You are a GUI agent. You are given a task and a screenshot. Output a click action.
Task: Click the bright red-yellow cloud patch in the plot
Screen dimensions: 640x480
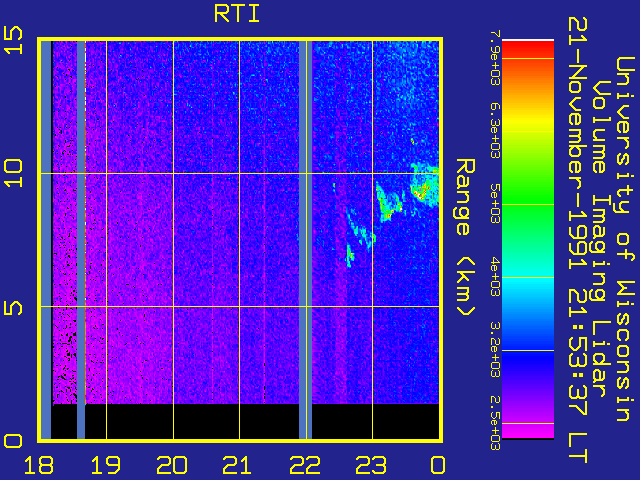coord(421,191)
